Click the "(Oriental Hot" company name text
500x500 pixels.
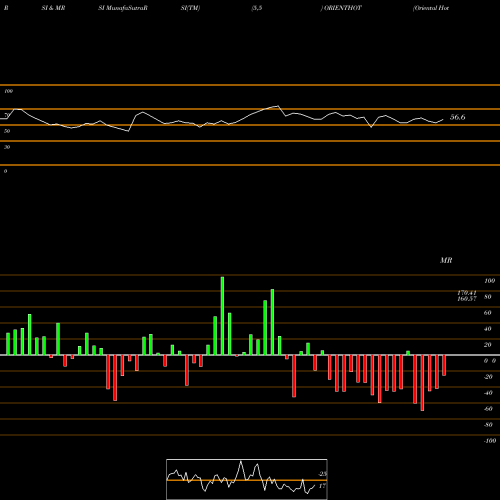(431, 8)
